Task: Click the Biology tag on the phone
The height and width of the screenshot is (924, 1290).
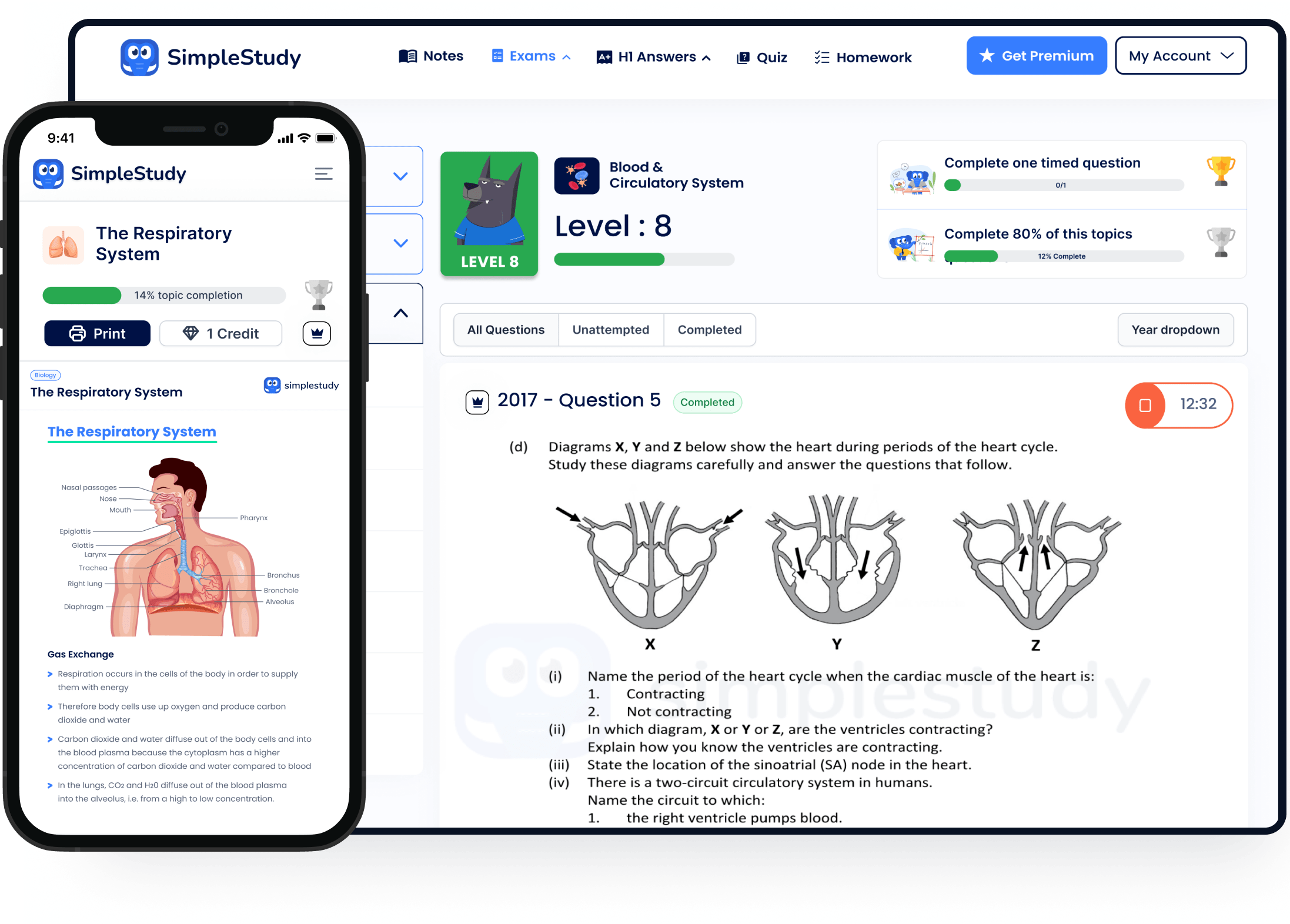Action: [x=45, y=375]
